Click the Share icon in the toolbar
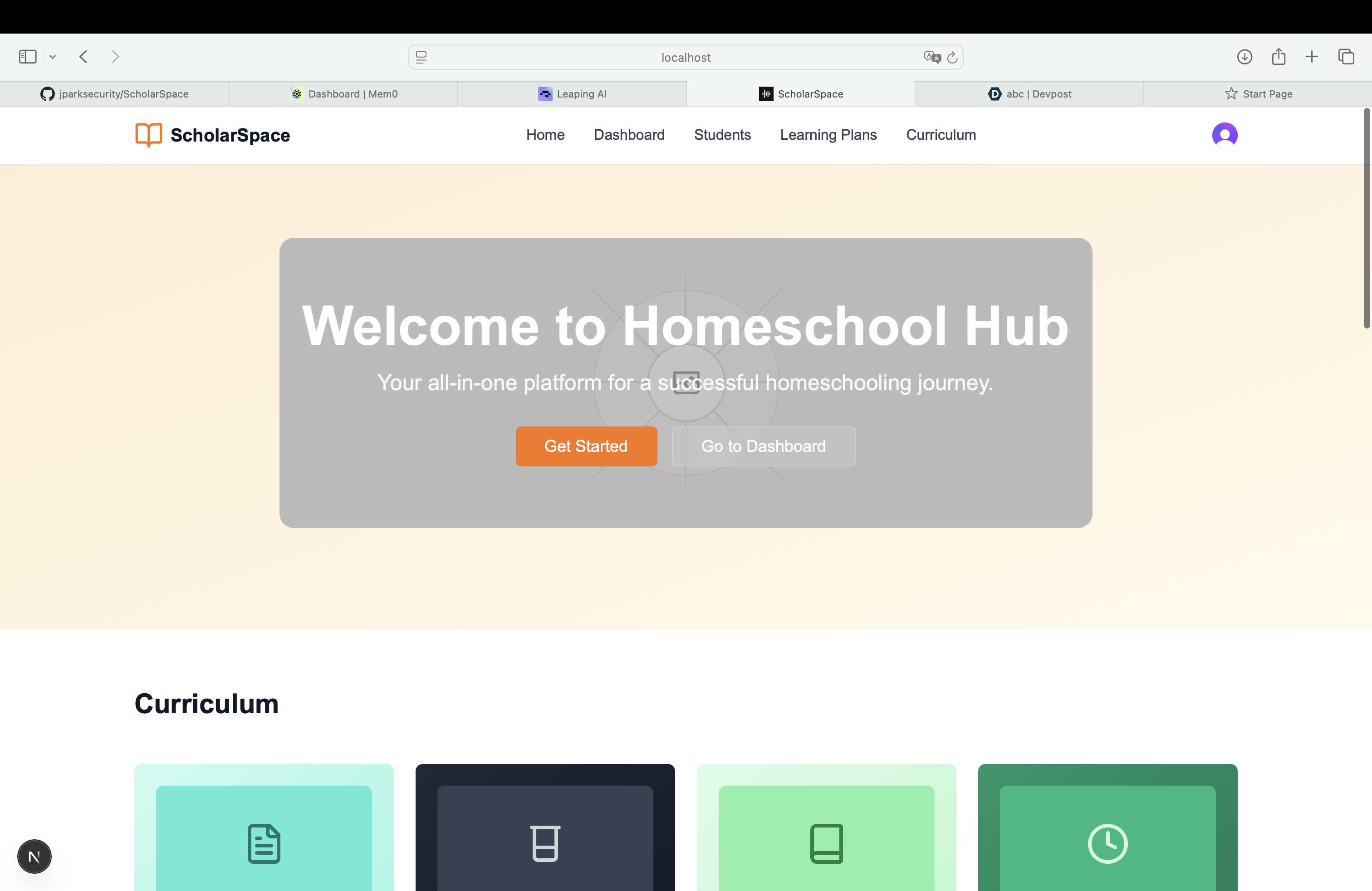The image size is (1372, 891). pyautogui.click(x=1279, y=56)
